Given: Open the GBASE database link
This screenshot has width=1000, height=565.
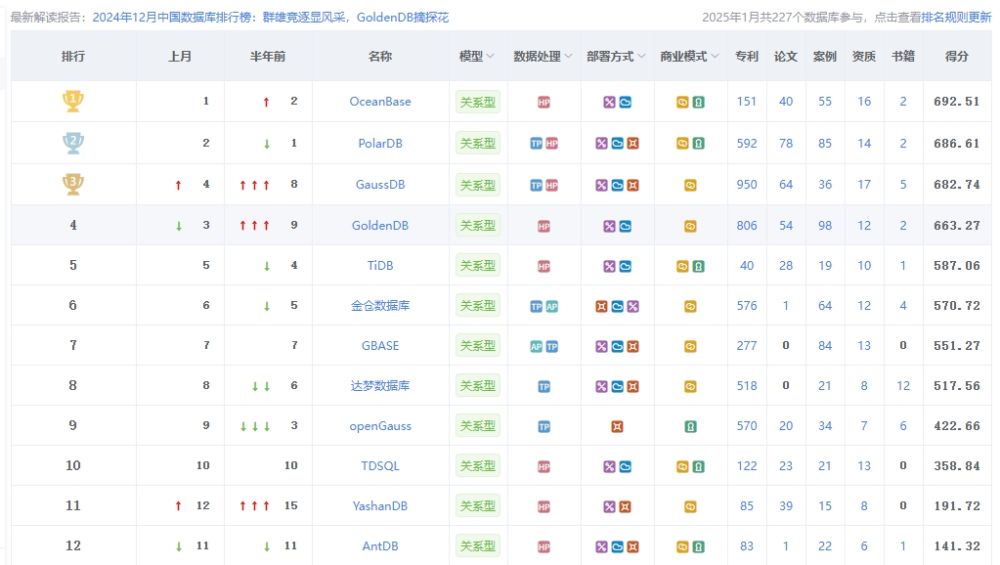Looking at the screenshot, I should pos(380,346).
